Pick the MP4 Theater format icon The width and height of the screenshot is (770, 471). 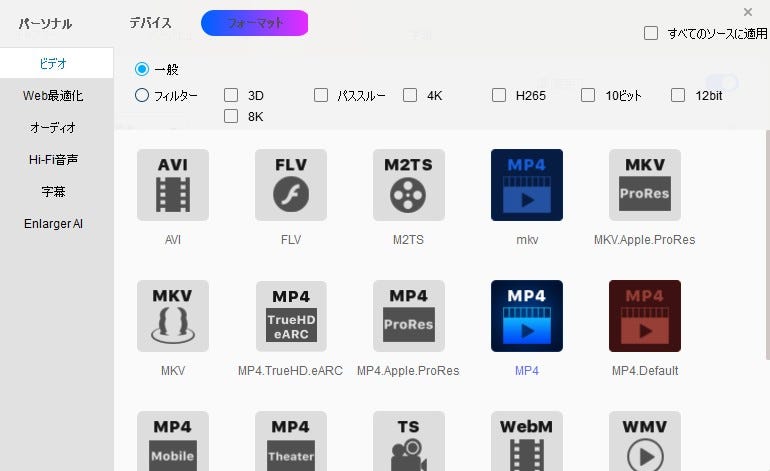pyautogui.click(x=291, y=441)
